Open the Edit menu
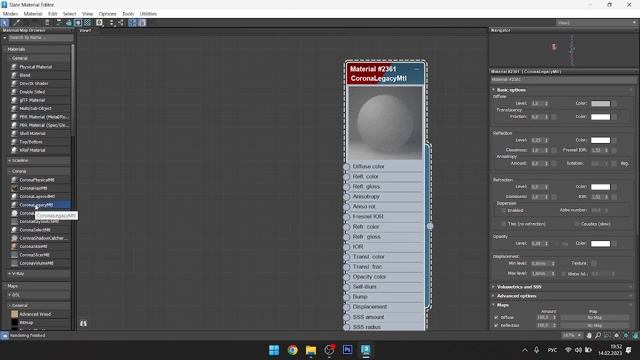This screenshot has height=360, width=640. (x=53, y=13)
